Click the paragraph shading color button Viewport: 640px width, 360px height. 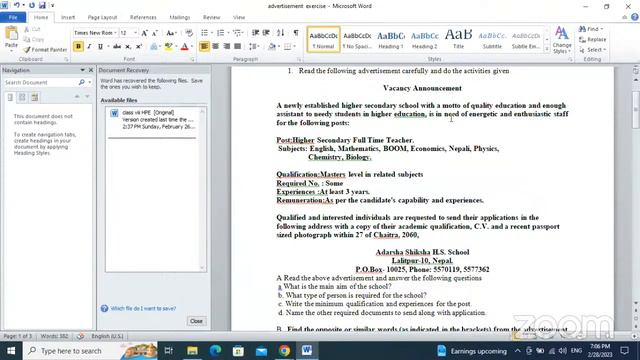click(x=272, y=47)
